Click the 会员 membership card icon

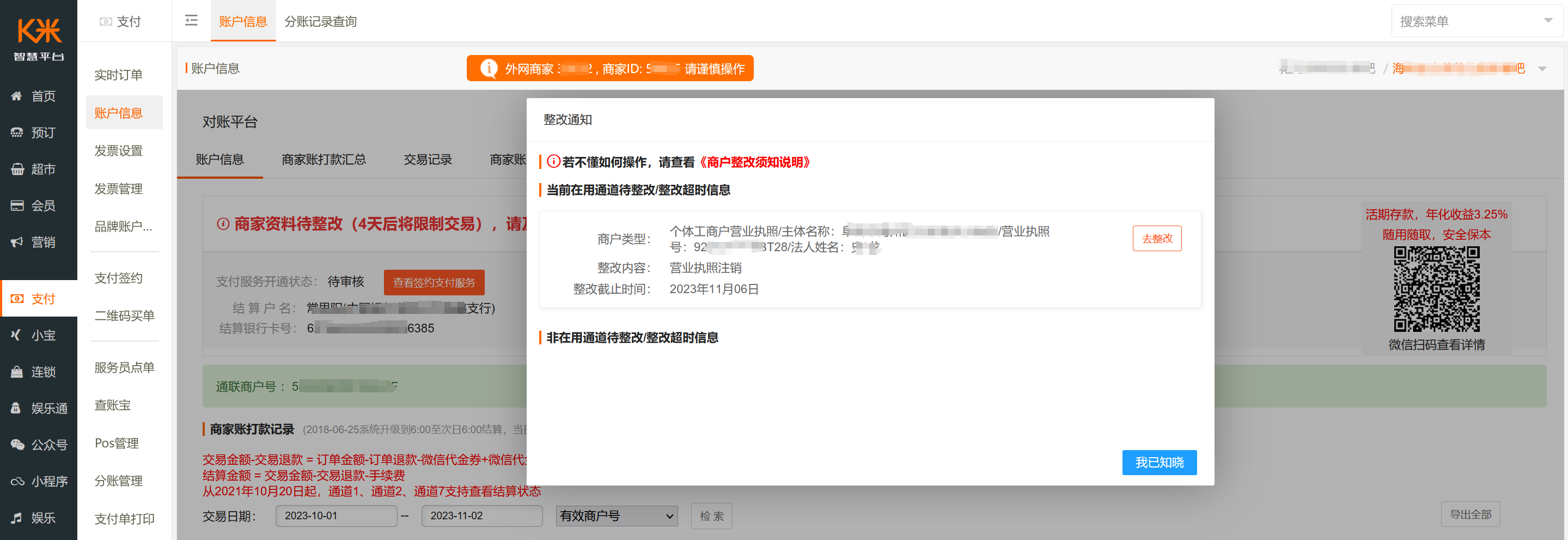17,205
